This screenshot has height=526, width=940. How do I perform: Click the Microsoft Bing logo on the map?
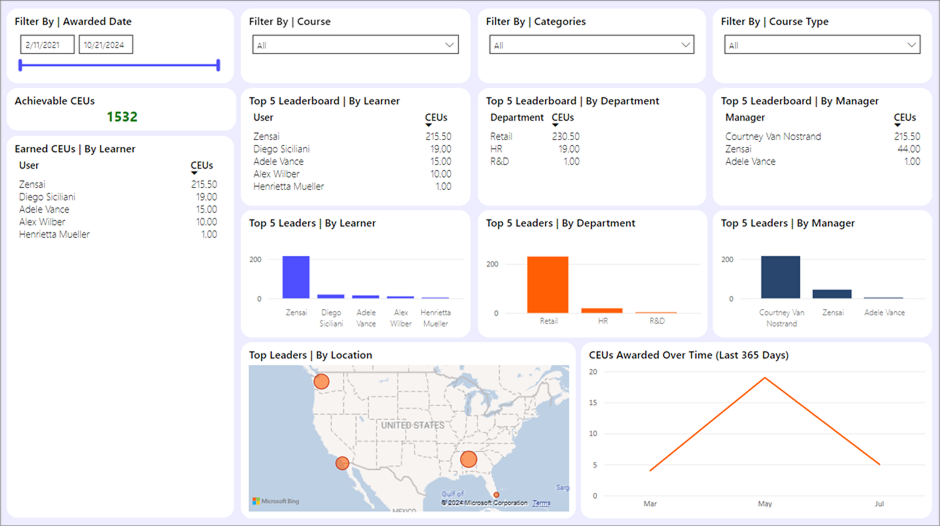(275, 501)
